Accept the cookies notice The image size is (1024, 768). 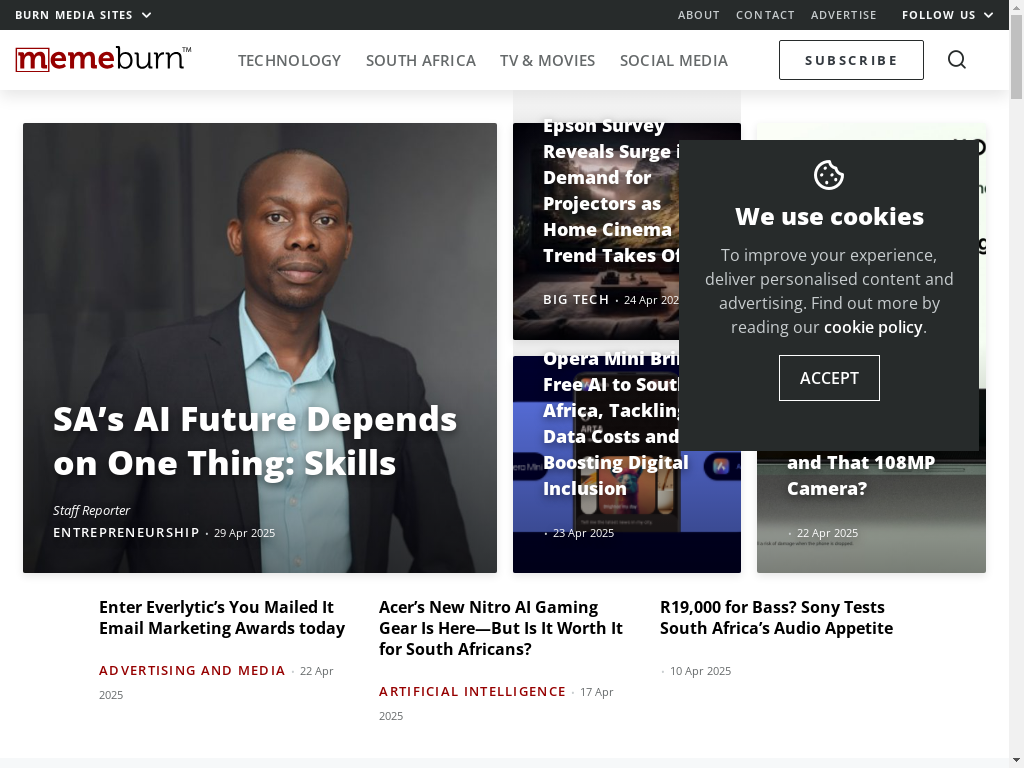click(x=829, y=378)
